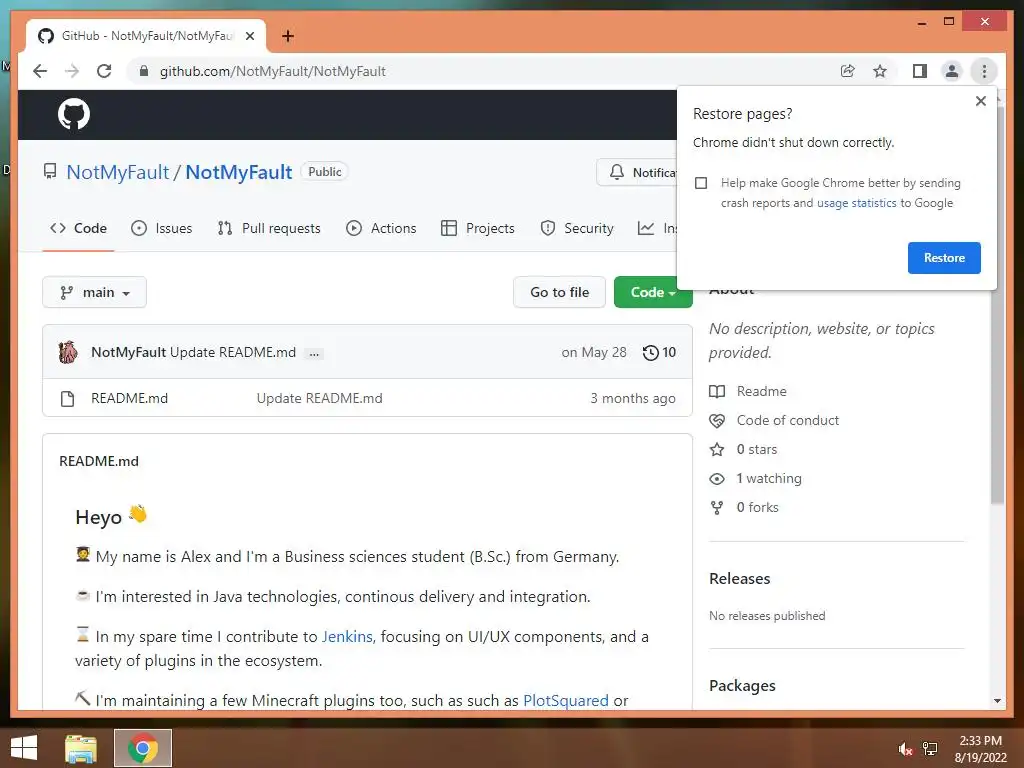Open the Readme link in About
Image resolution: width=1024 pixels, height=768 pixels.
761,391
